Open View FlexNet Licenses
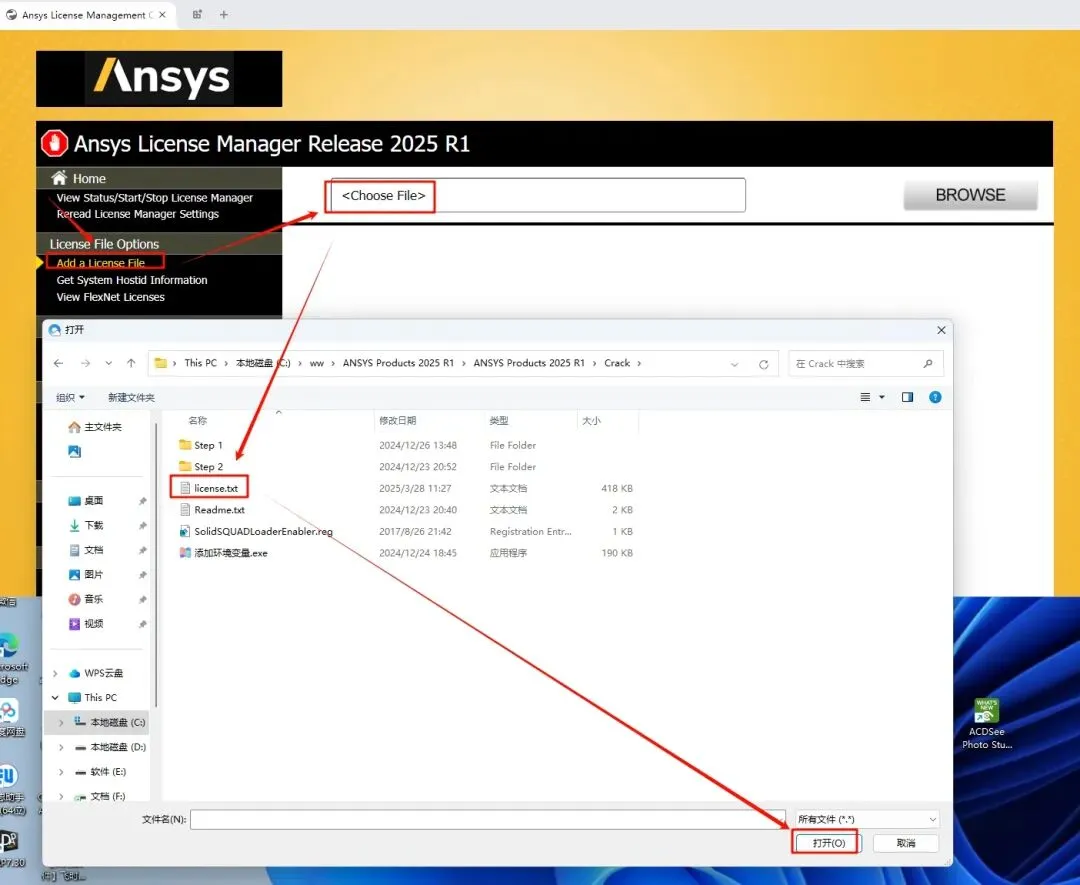 [110, 297]
